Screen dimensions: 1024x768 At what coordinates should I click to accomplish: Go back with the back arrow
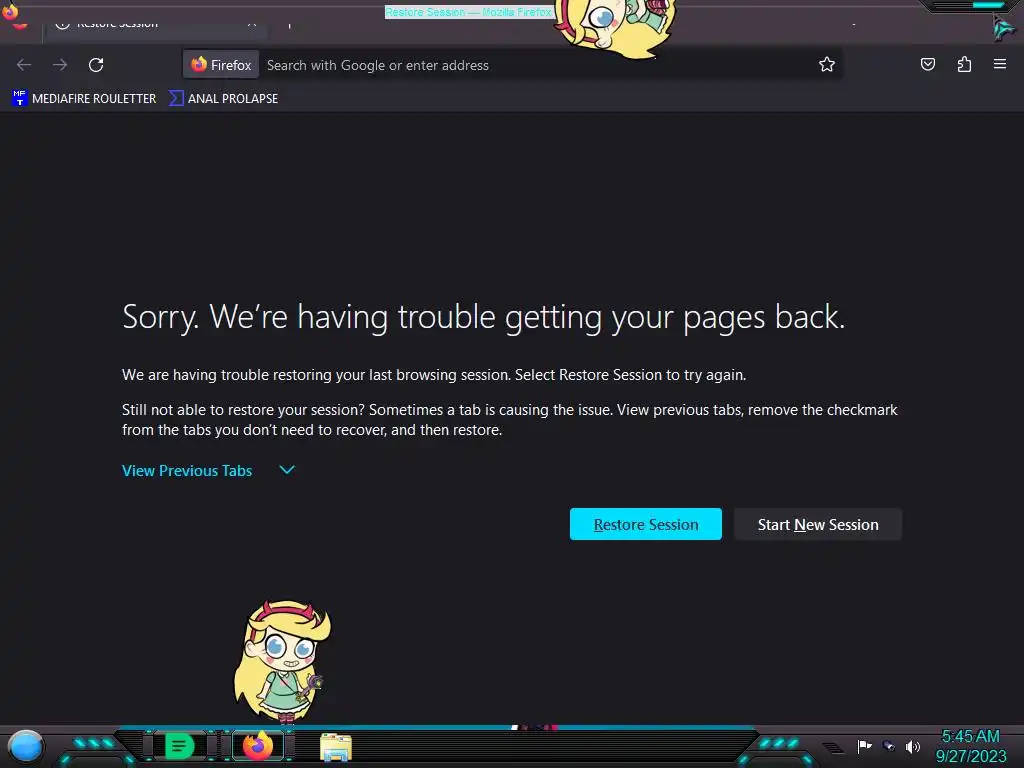[24, 65]
